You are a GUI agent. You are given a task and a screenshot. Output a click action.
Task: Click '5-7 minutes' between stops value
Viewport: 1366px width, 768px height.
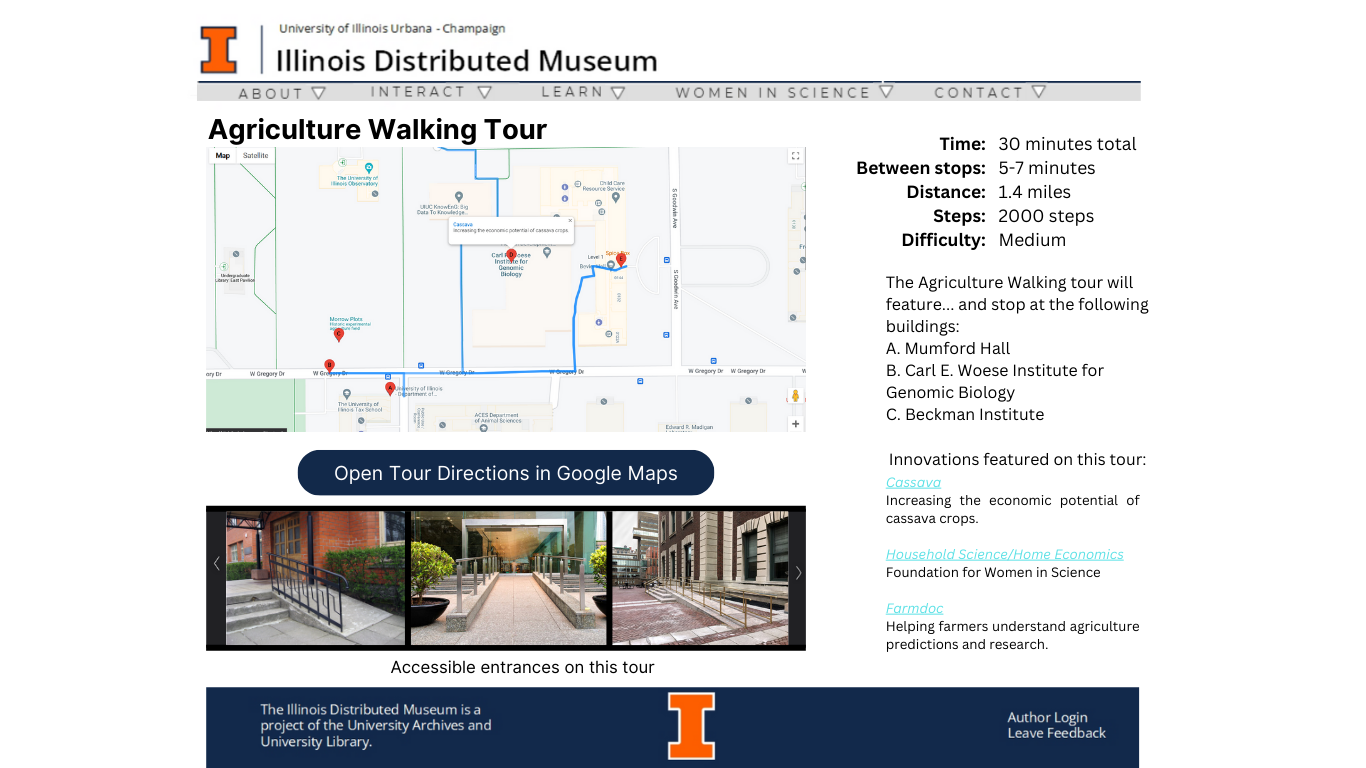click(1046, 168)
